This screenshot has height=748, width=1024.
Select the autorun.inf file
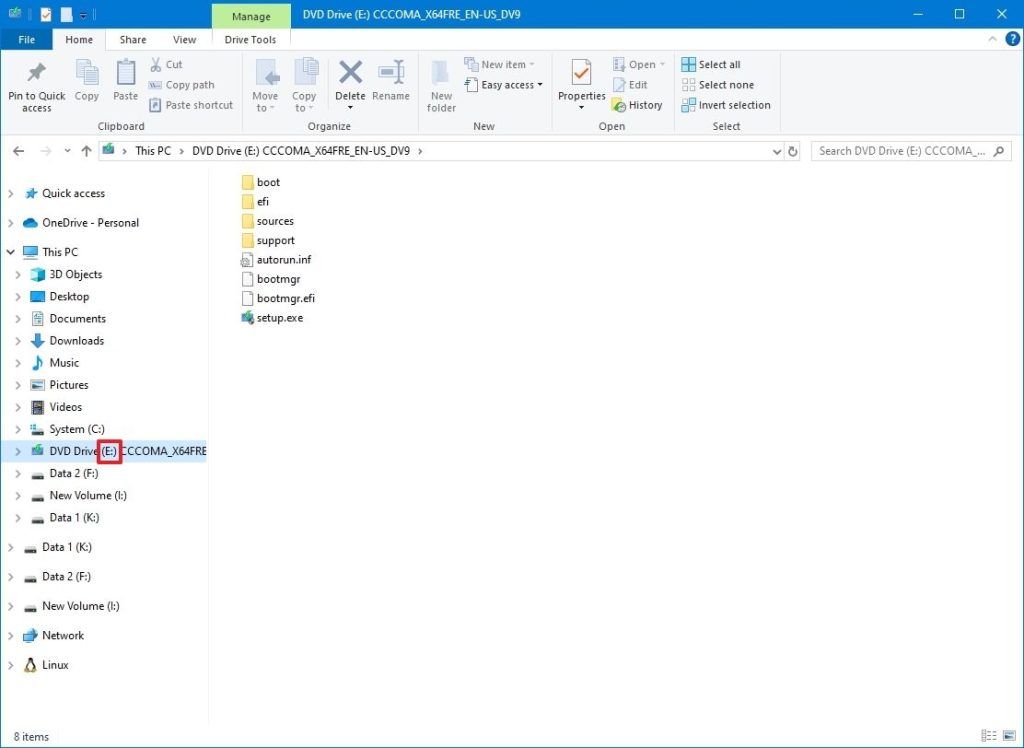pyautogui.click(x=276, y=259)
